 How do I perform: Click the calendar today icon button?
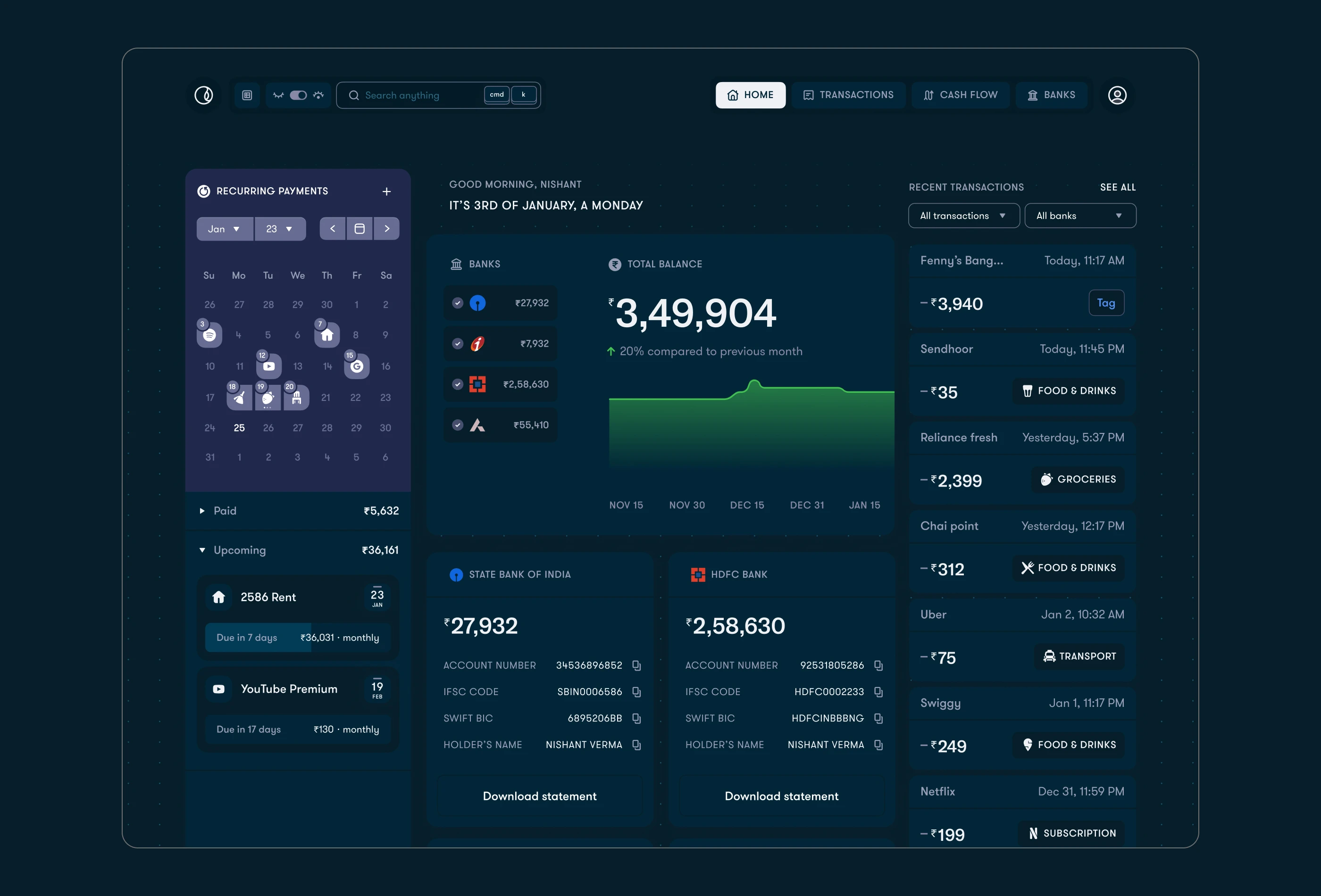tap(359, 228)
